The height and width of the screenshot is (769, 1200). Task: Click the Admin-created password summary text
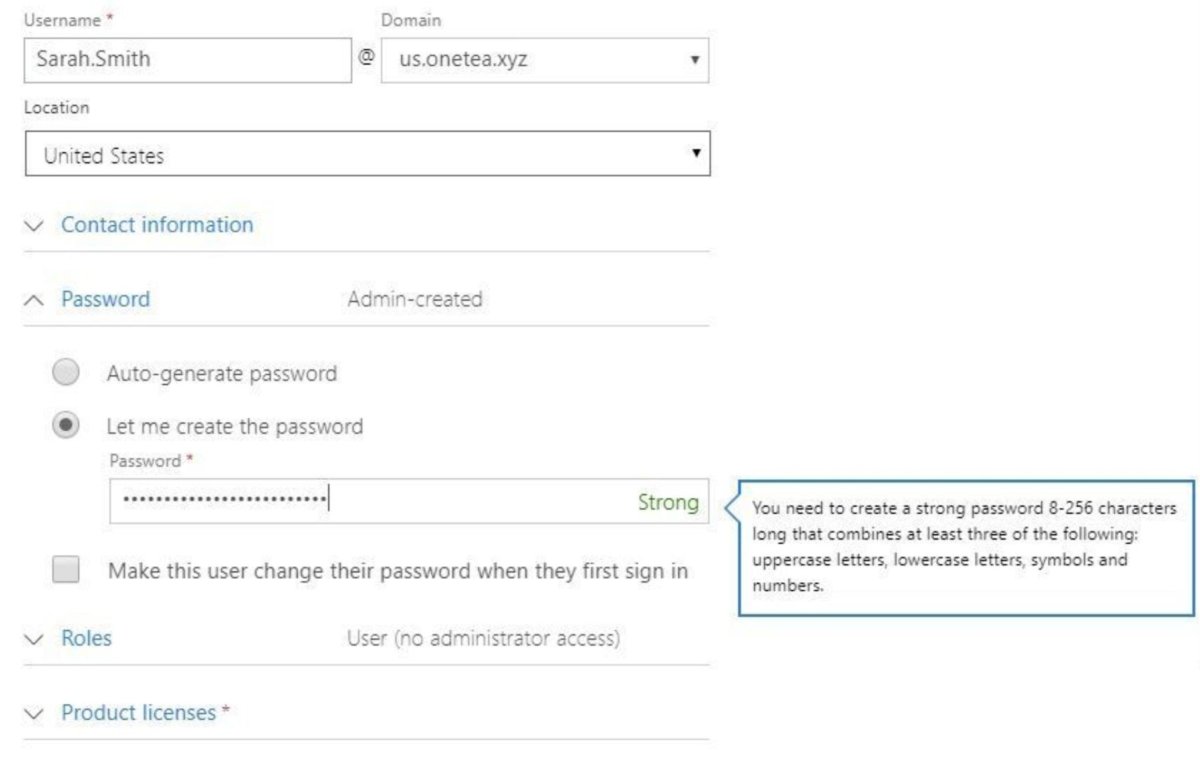click(x=414, y=299)
